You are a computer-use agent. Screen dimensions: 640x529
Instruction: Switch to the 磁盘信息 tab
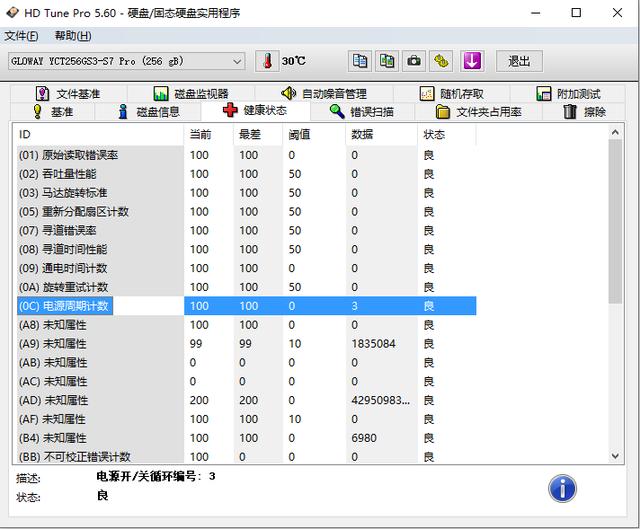tap(148, 111)
